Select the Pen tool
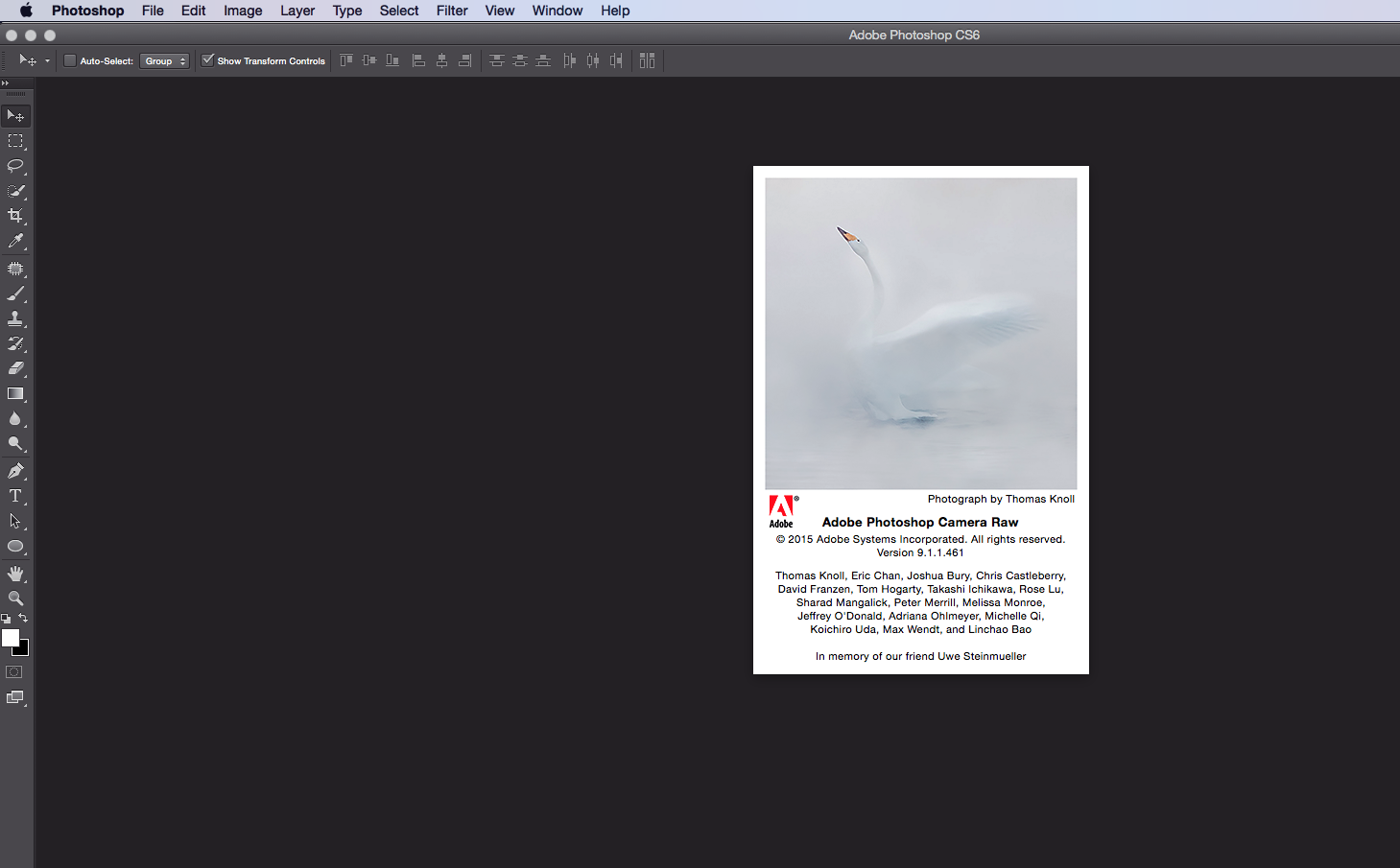 click(15, 471)
